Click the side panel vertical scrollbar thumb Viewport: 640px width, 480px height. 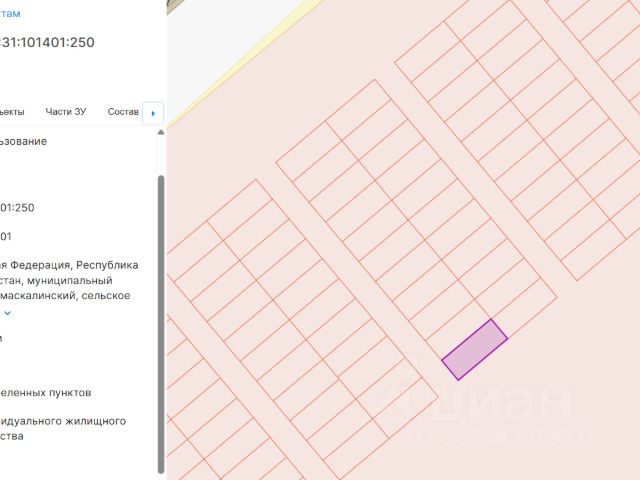pos(161,324)
